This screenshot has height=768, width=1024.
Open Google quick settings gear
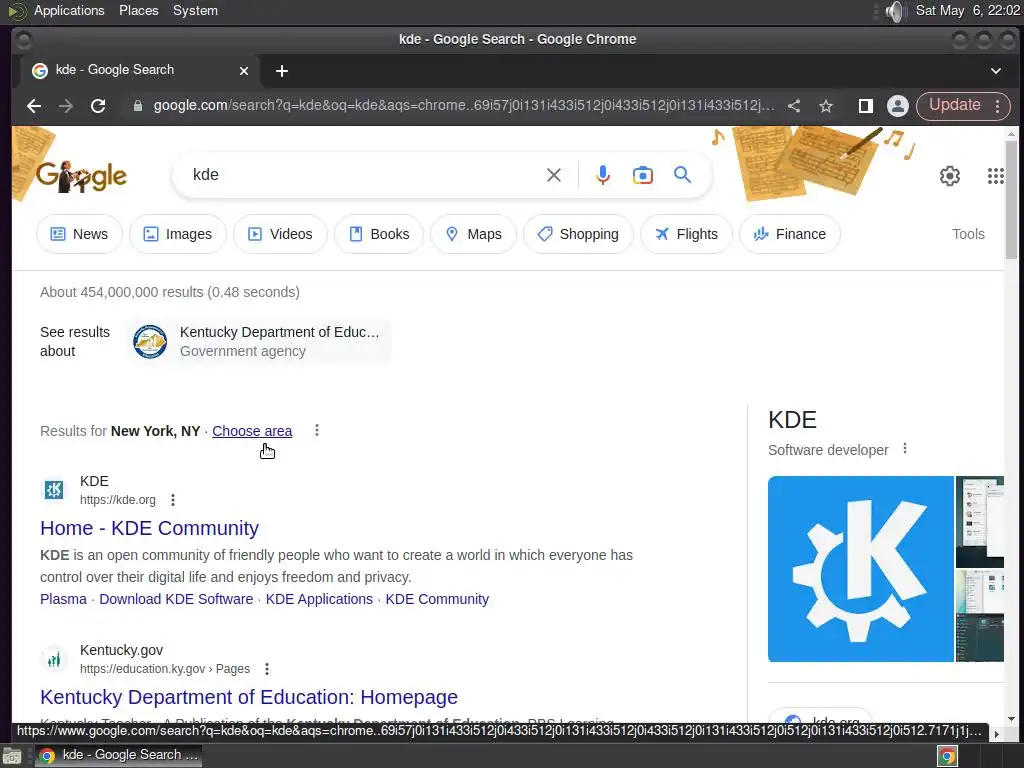[950, 176]
